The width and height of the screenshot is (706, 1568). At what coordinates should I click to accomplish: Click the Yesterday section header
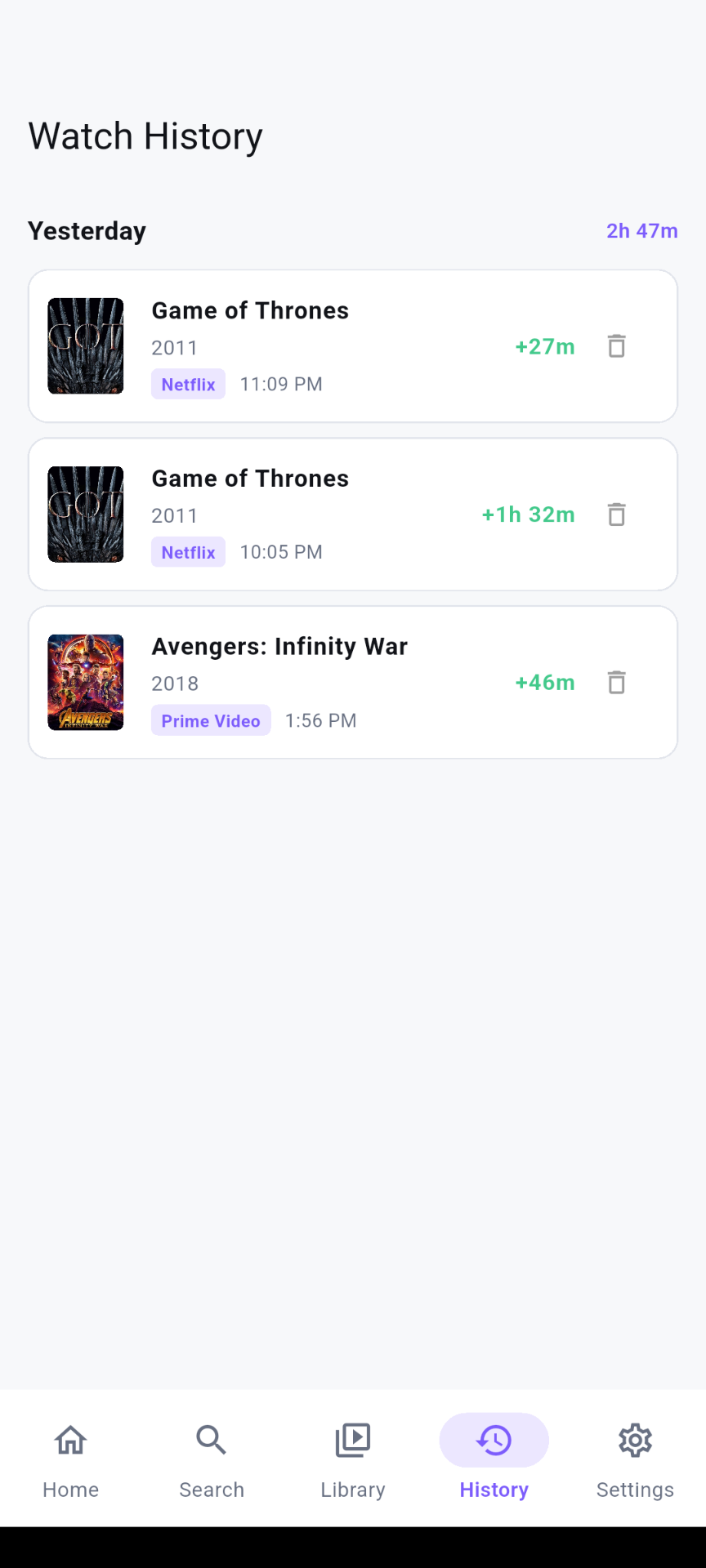click(x=87, y=231)
